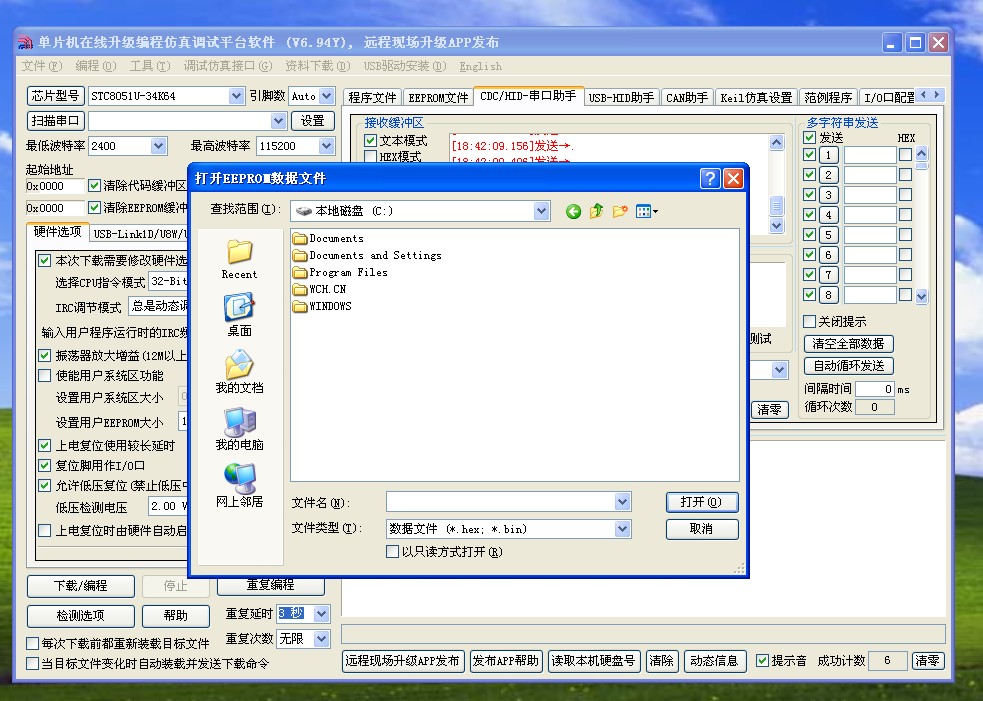Click the 发布APP帮助 button
The height and width of the screenshot is (701, 983).
pos(506,661)
